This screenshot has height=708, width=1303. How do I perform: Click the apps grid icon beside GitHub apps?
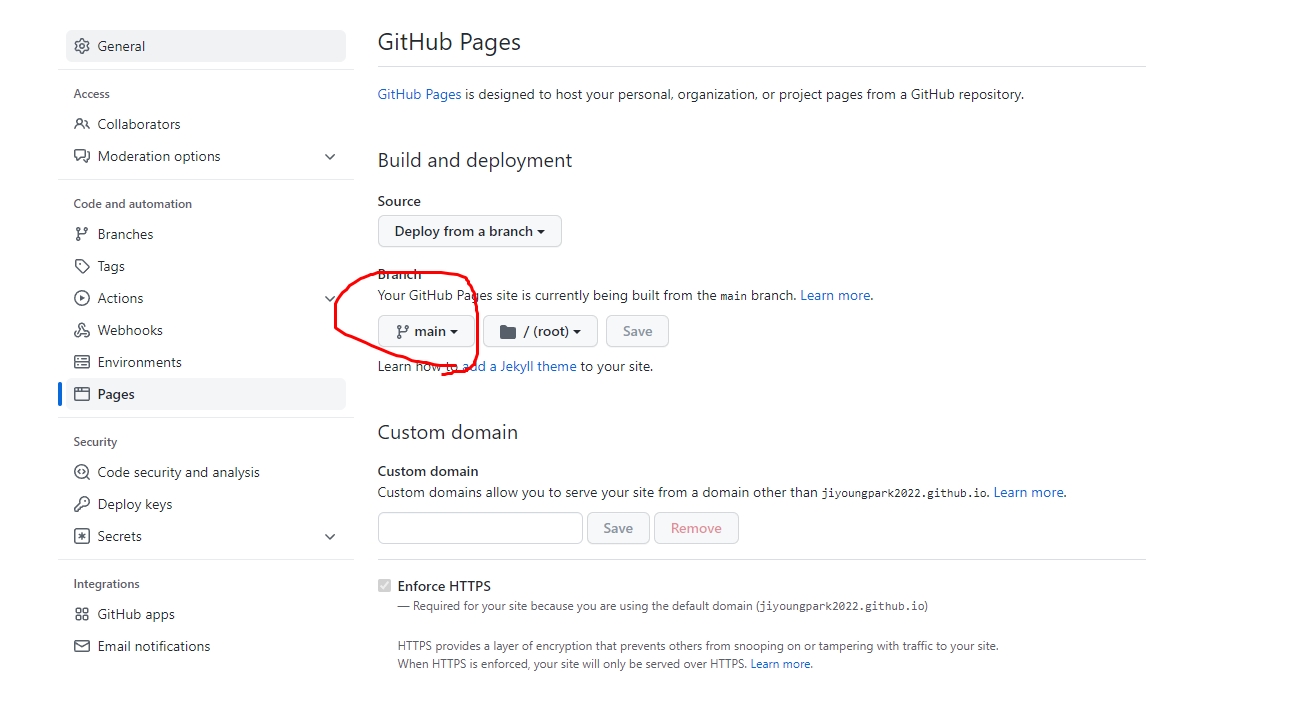[x=82, y=614]
